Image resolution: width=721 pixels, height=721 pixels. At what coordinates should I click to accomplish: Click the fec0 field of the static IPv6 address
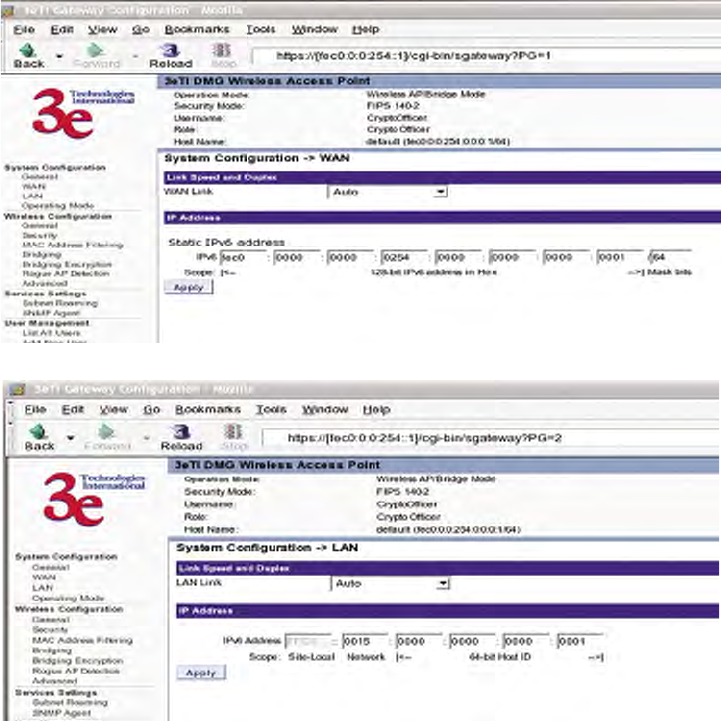(x=243, y=257)
